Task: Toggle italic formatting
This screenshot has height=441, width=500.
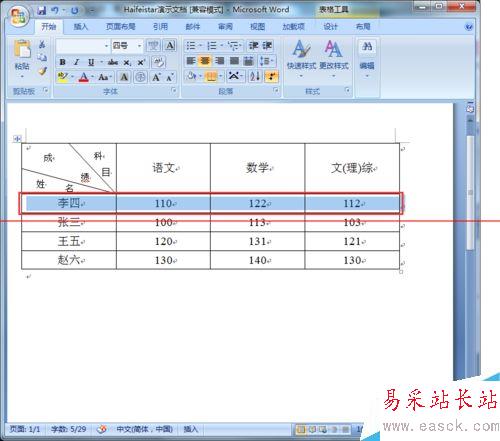Action: [x=77, y=62]
